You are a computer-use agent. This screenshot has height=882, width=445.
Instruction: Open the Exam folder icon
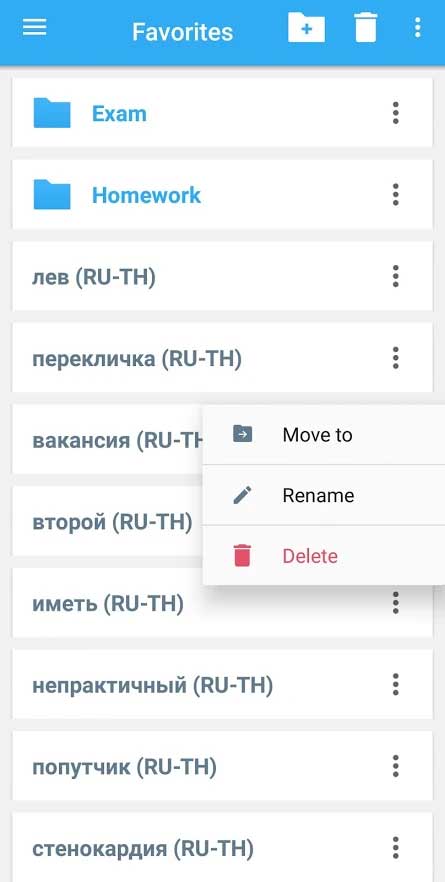coord(52,113)
